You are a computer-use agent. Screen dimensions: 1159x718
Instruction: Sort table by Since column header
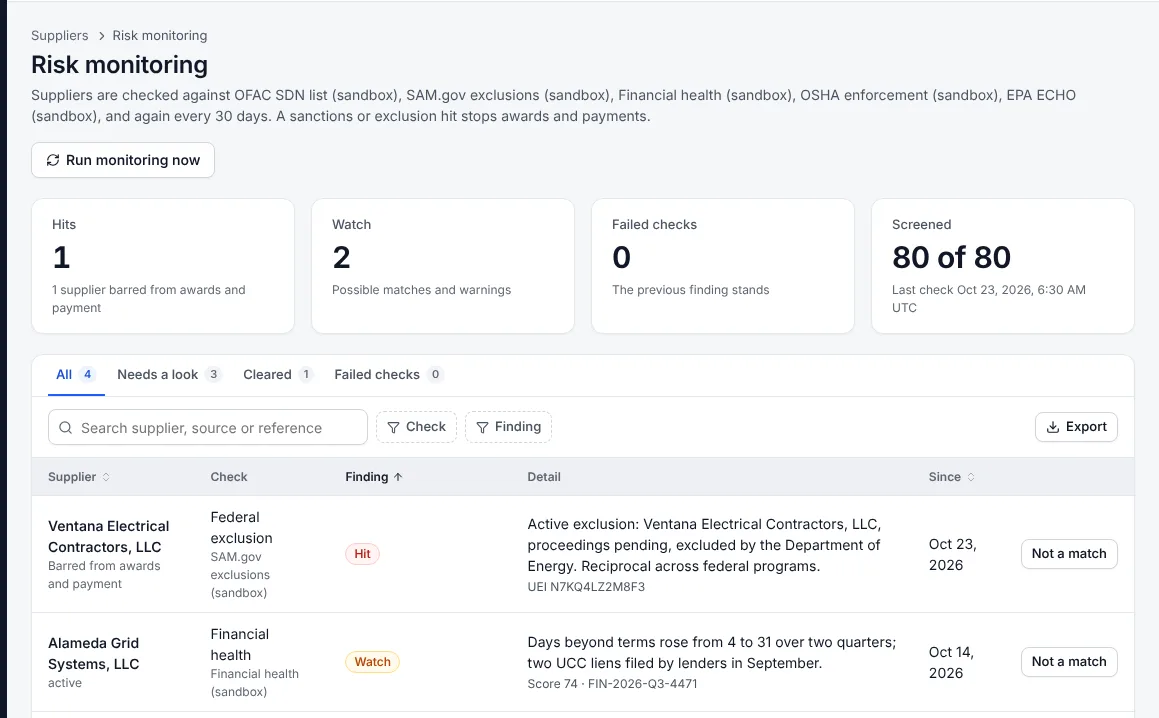tap(951, 477)
